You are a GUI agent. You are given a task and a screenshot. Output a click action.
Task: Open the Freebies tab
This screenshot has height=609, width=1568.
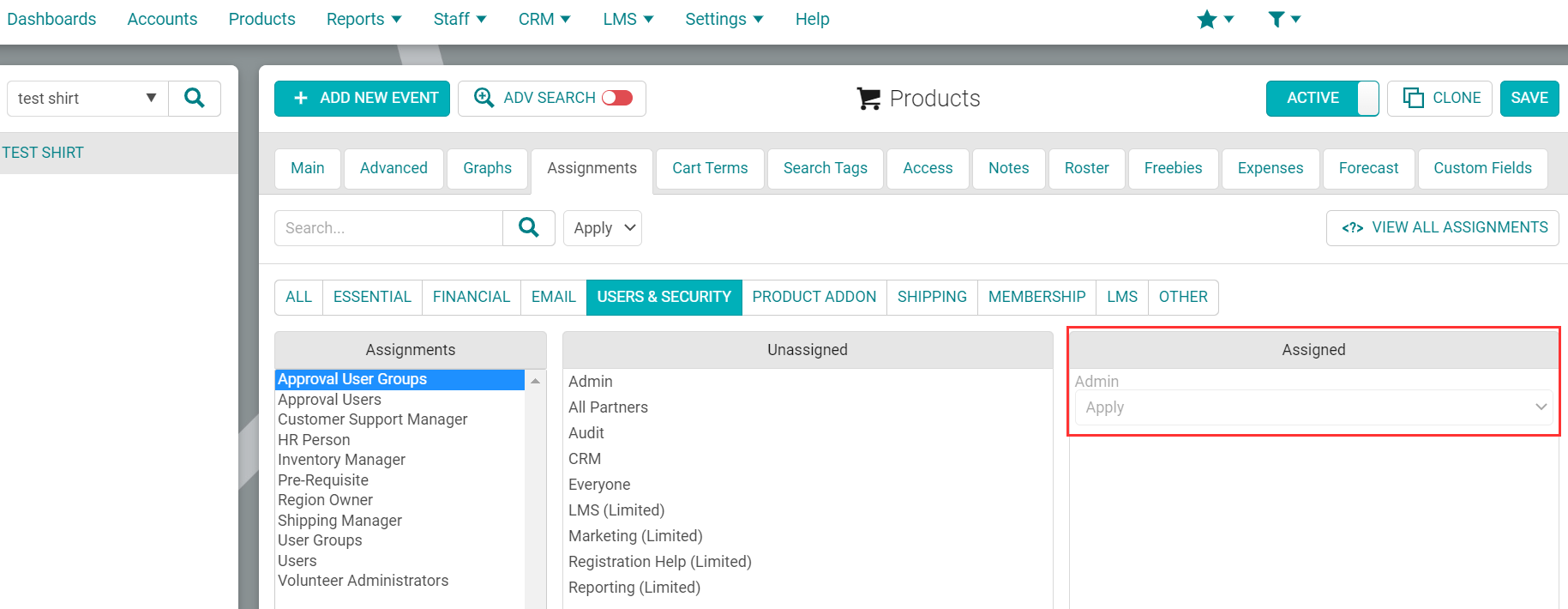coord(1173,168)
